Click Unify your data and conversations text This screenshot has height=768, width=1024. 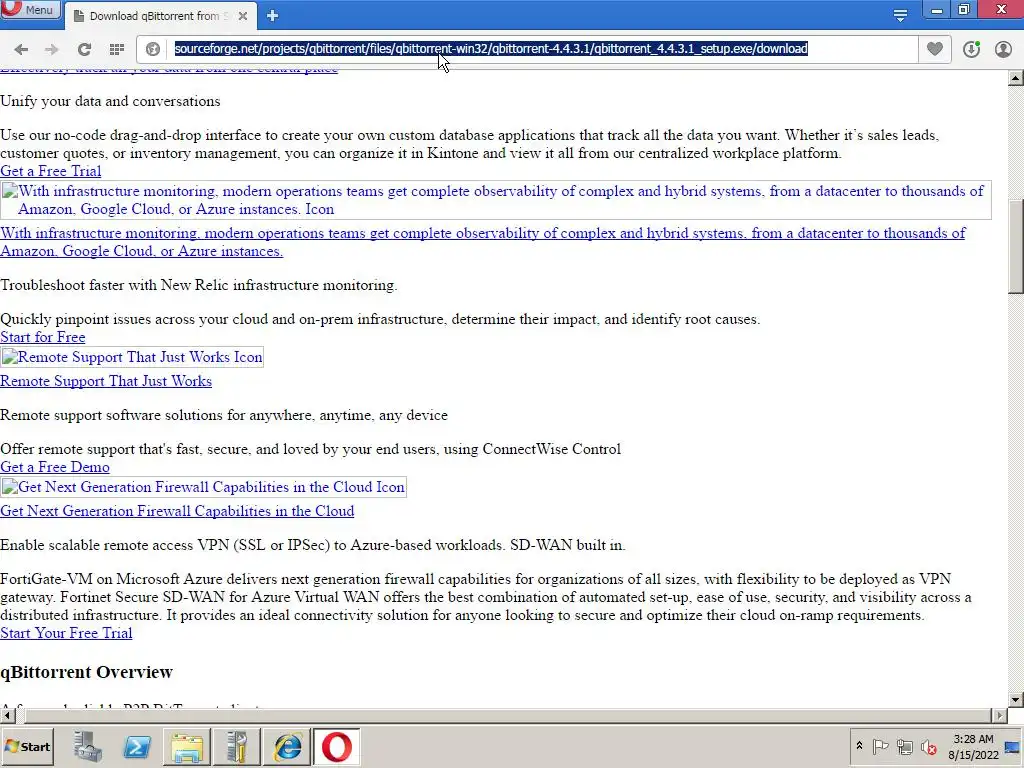click(110, 101)
